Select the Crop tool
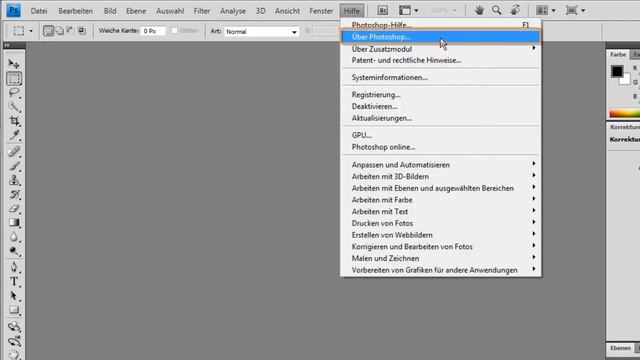Image resolution: width=640 pixels, height=360 pixels. [14, 121]
